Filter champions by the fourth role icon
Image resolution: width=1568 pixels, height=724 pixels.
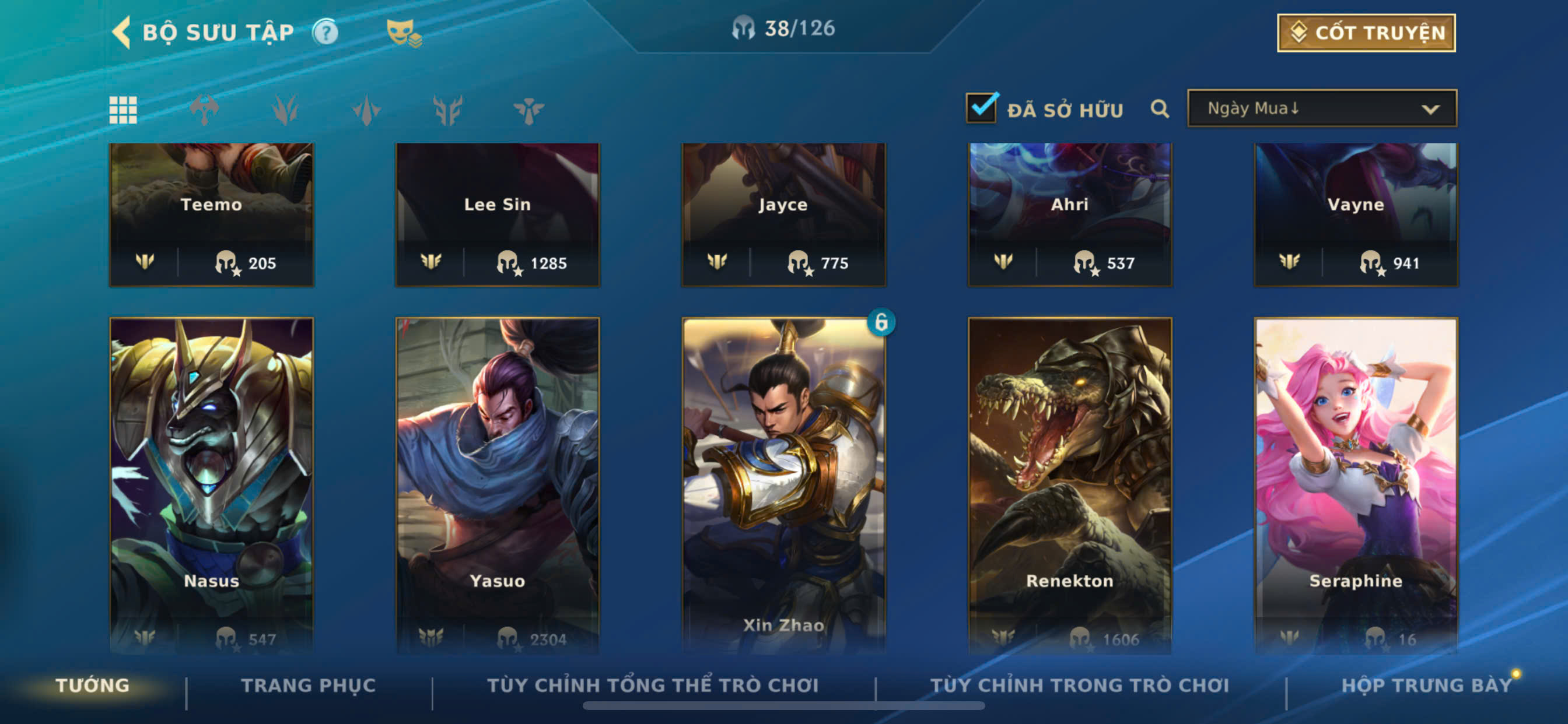[447, 110]
